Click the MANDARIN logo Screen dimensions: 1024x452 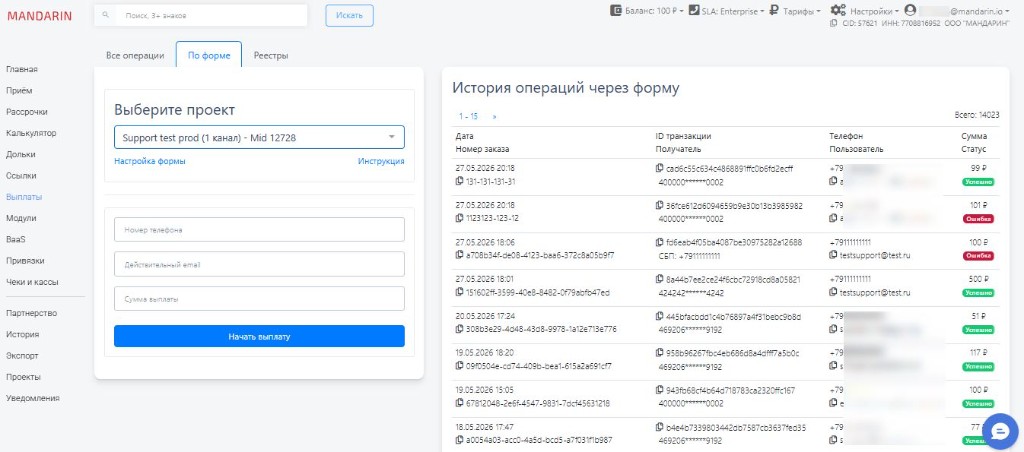40,16
